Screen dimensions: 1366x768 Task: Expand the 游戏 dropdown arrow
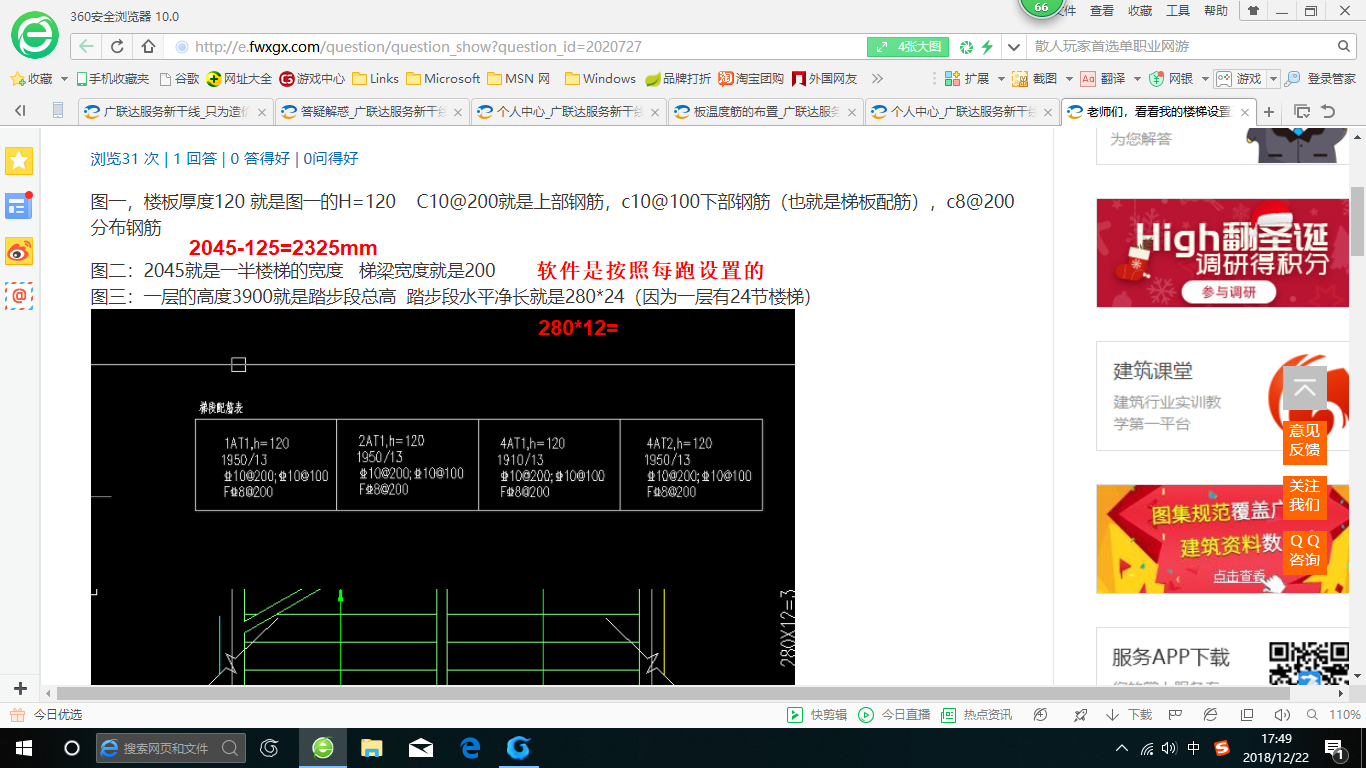[x=1273, y=78]
